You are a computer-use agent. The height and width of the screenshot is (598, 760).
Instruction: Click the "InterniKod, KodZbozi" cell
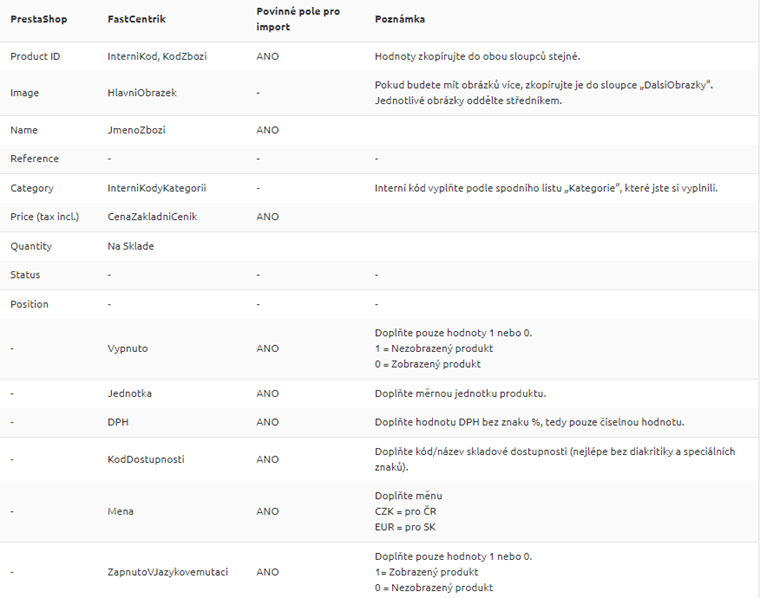coord(157,57)
